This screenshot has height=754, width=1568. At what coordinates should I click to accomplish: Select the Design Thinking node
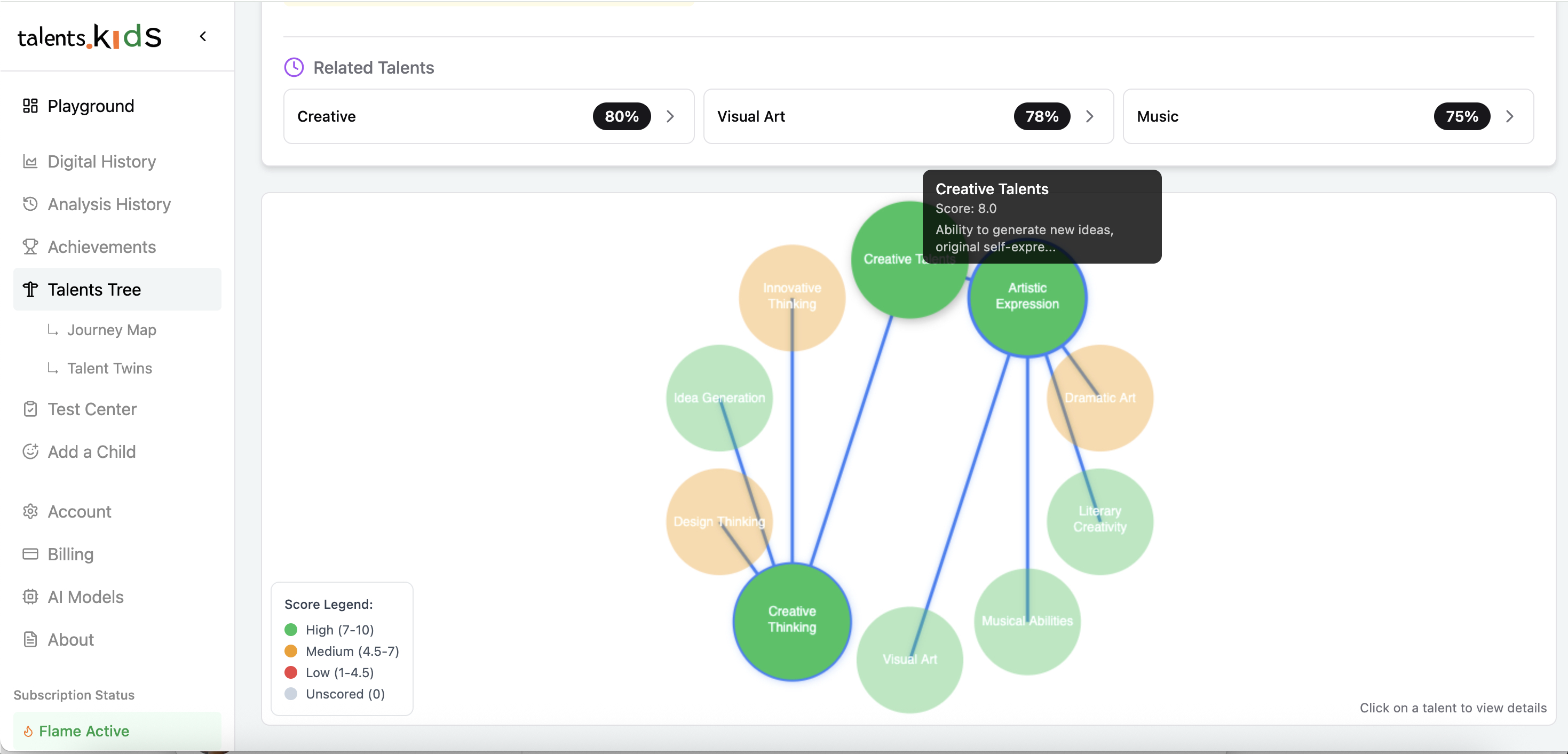tap(719, 521)
